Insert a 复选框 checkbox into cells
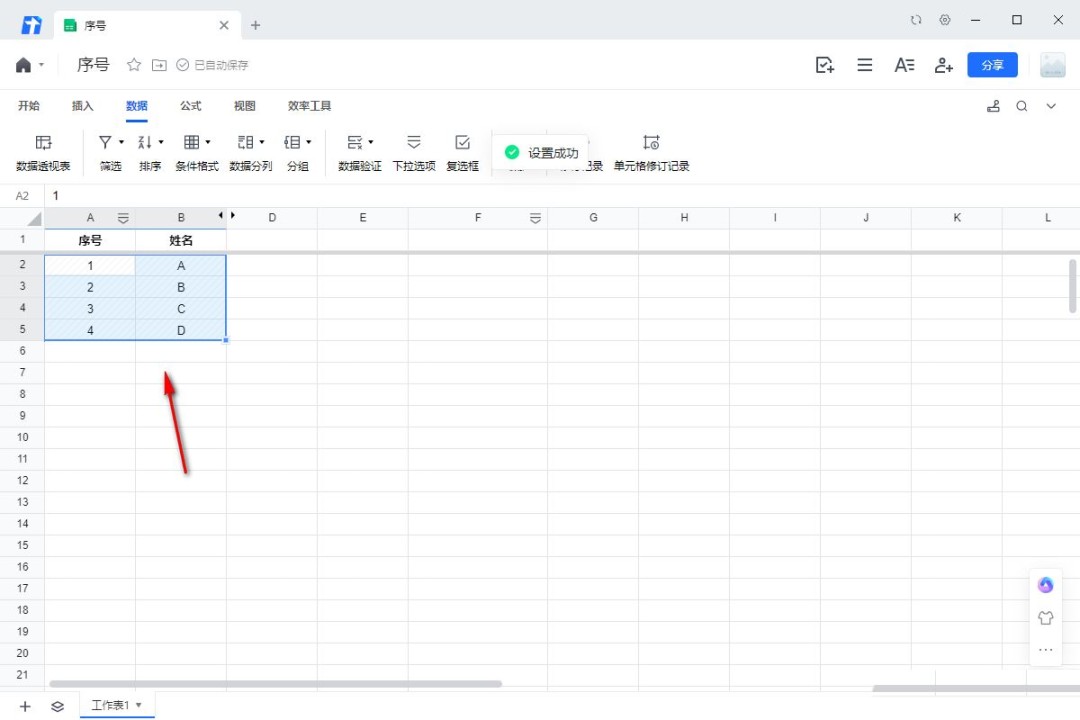Screen dimensions: 1080x720 pos(462,153)
